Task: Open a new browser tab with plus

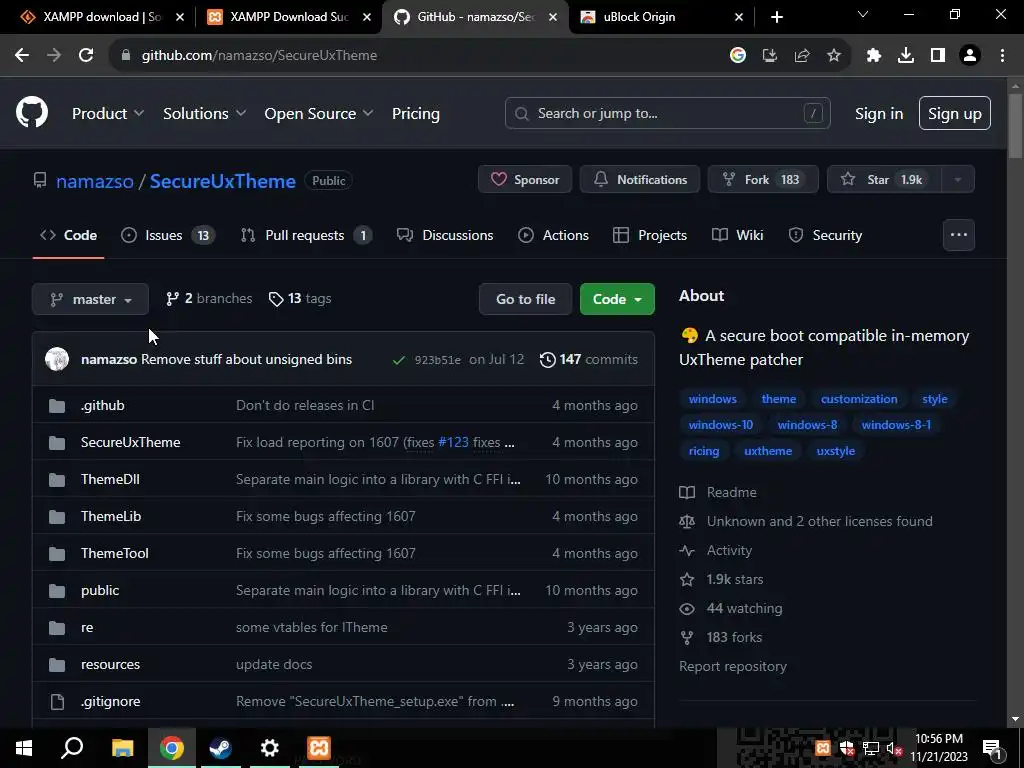Action: (776, 17)
